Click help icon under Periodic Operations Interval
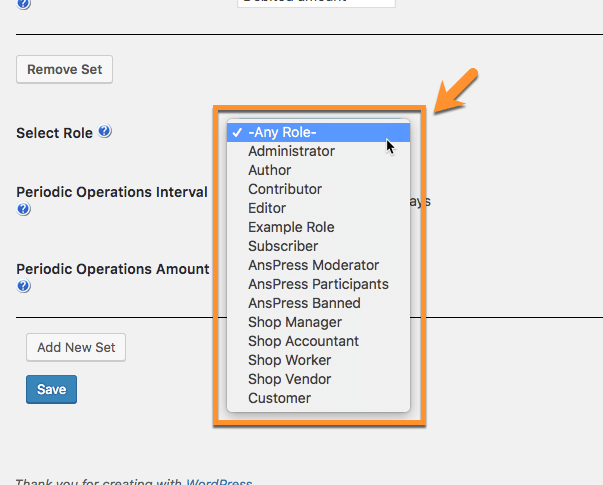Screen dimensions: 603x485 [x=24, y=210]
